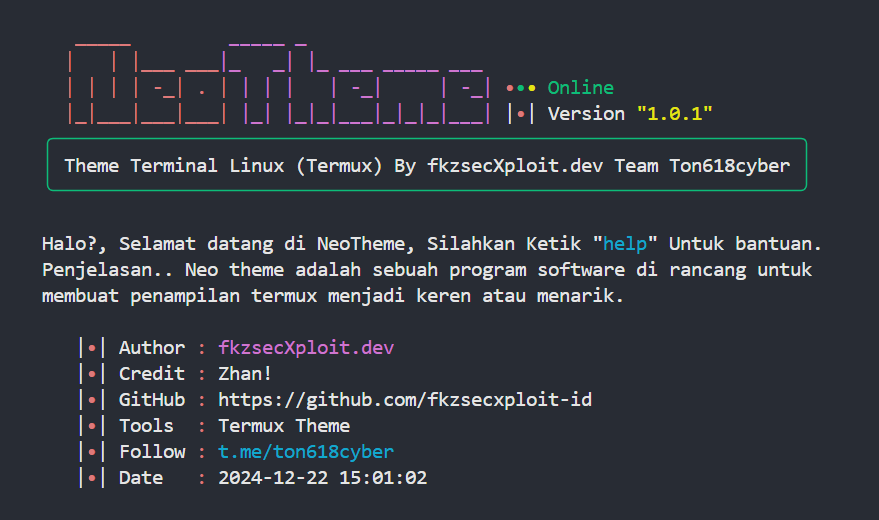Click the bullet marker beside Follow
This screenshot has width=879, height=520.
tap(92, 452)
